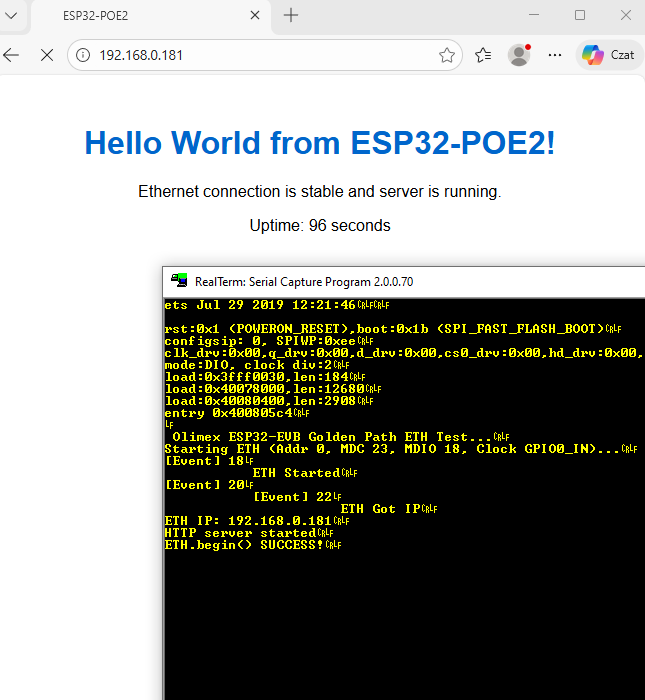Click the Olimex ESP32-EVB Golden Path line

click(x=341, y=437)
